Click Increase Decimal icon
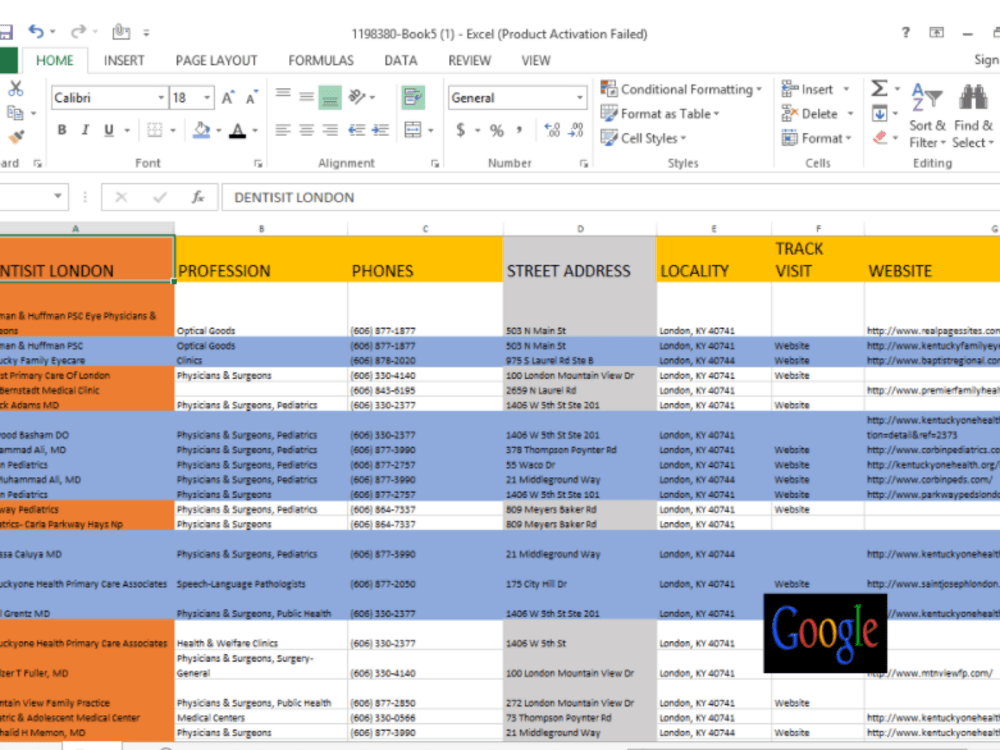Screen dimensions: 1000x750 [552, 130]
